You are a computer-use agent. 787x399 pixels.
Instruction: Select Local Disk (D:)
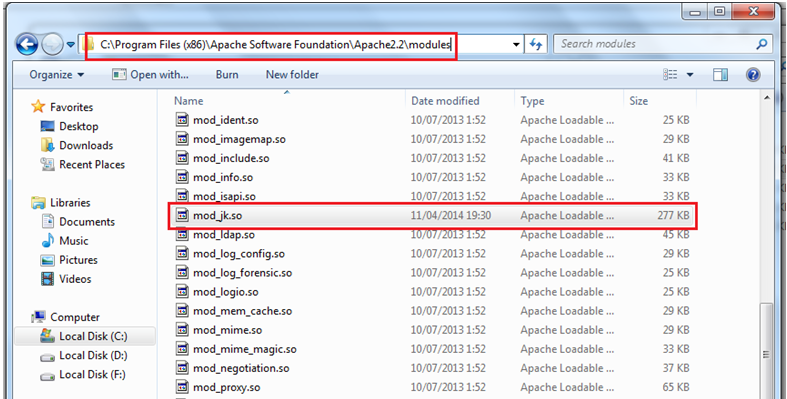point(83,355)
